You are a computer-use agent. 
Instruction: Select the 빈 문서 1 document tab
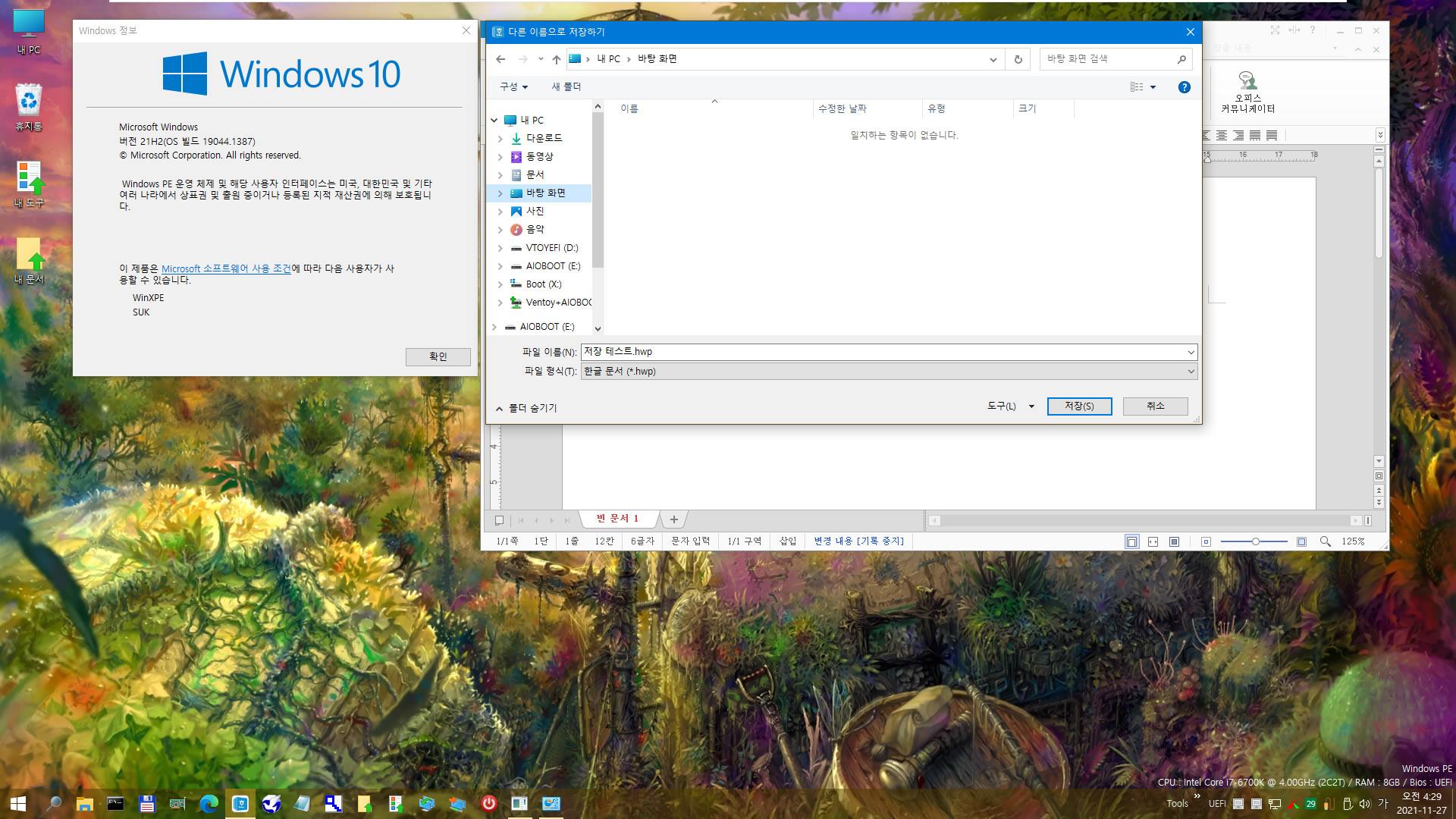coord(617,519)
